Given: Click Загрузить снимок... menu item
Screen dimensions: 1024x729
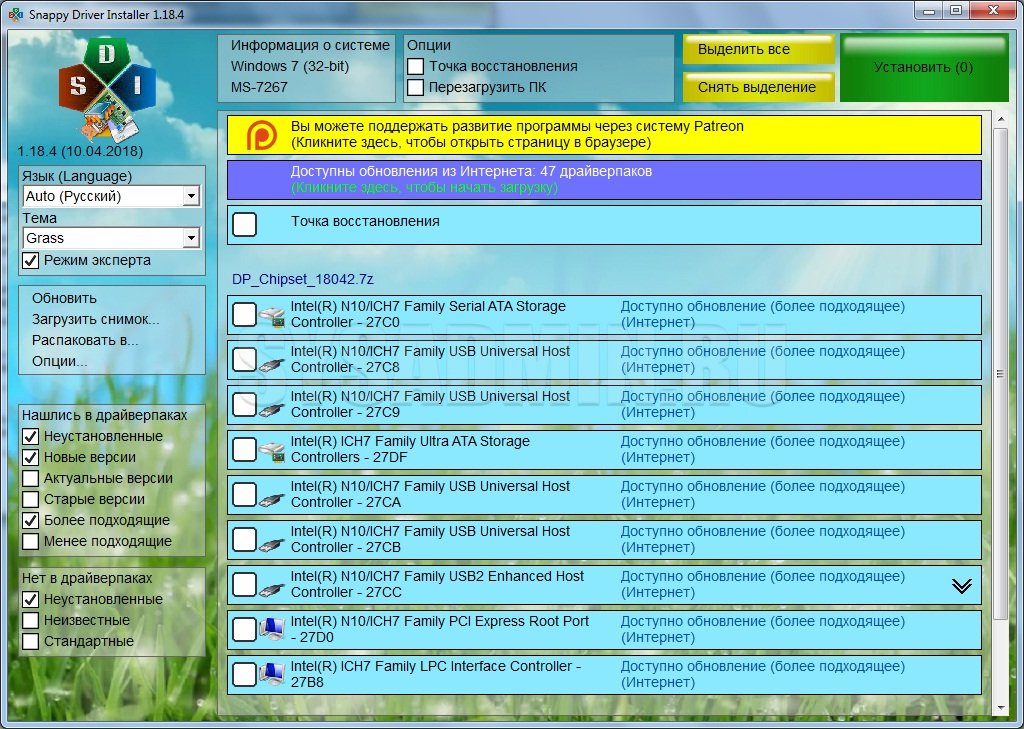Looking at the screenshot, I should pos(96,319).
